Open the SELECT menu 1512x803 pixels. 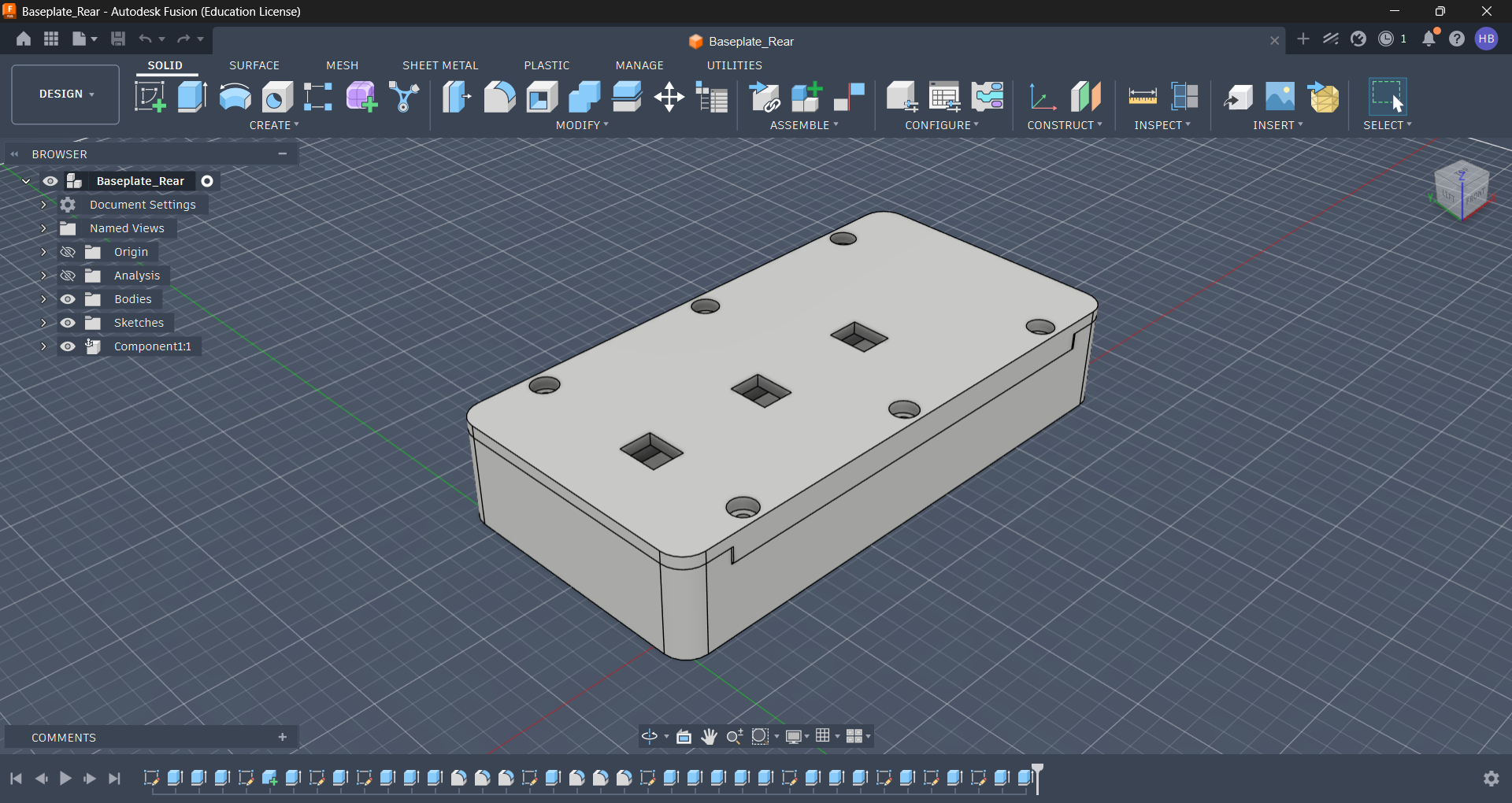point(1388,125)
